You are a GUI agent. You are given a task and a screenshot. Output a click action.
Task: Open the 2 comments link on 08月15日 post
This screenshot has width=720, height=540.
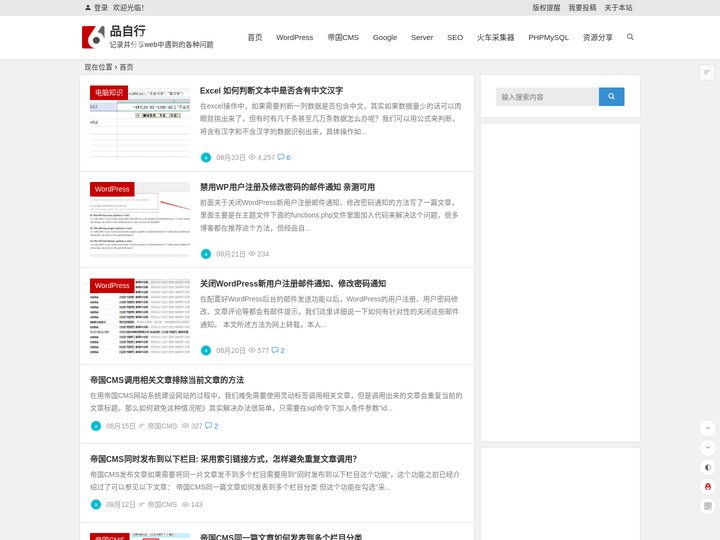[x=211, y=426]
